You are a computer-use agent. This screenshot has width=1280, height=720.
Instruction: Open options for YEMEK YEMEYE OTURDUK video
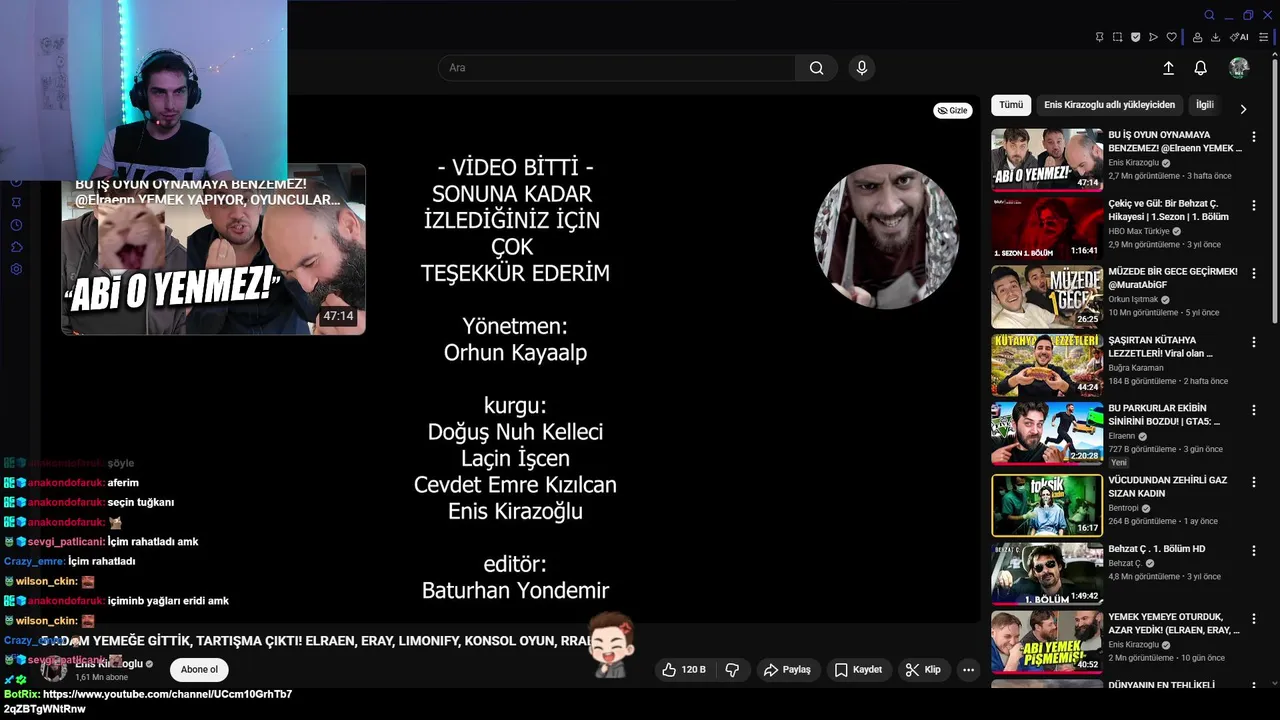tap(1254, 618)
